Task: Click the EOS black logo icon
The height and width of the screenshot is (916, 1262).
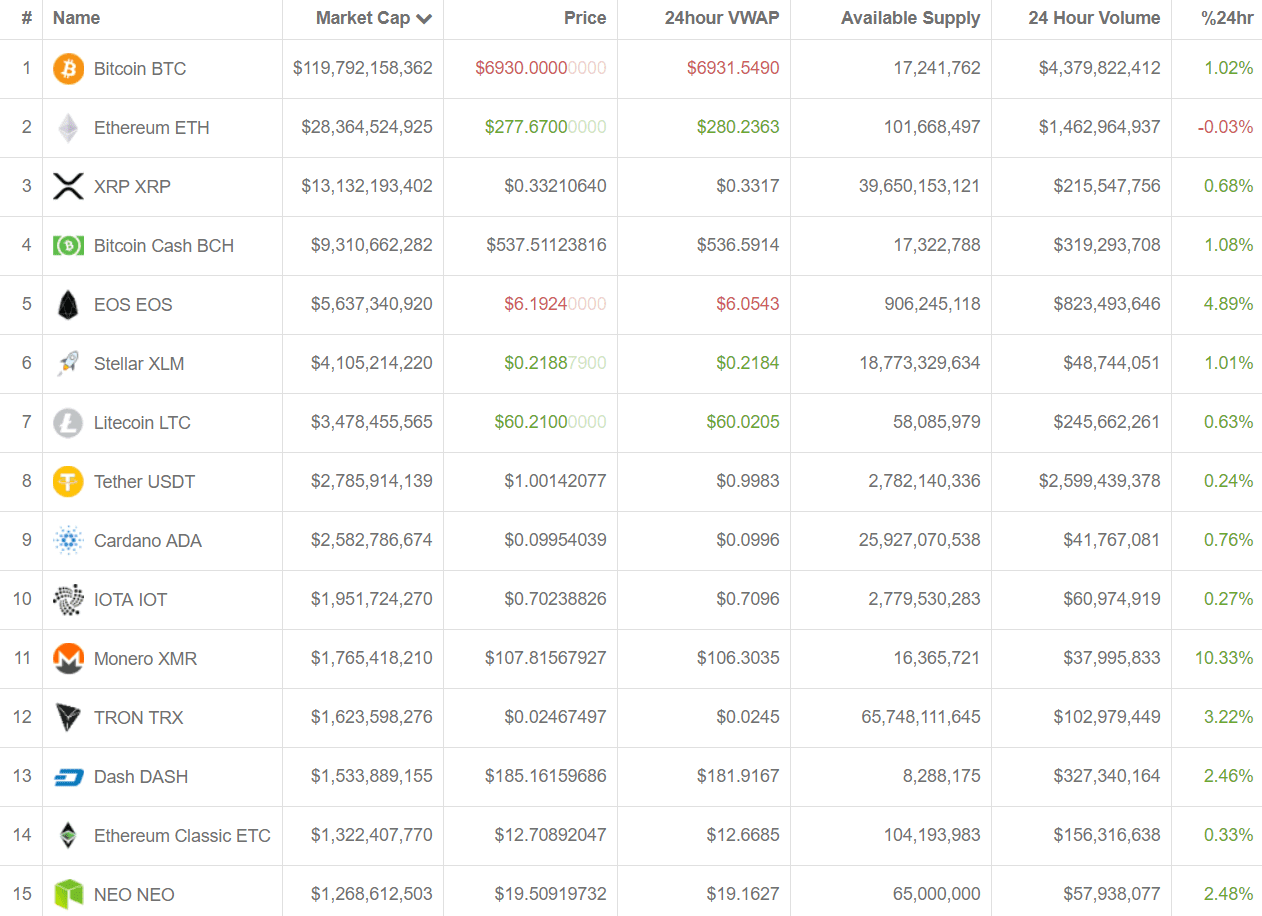Action: tap(68, 305)
